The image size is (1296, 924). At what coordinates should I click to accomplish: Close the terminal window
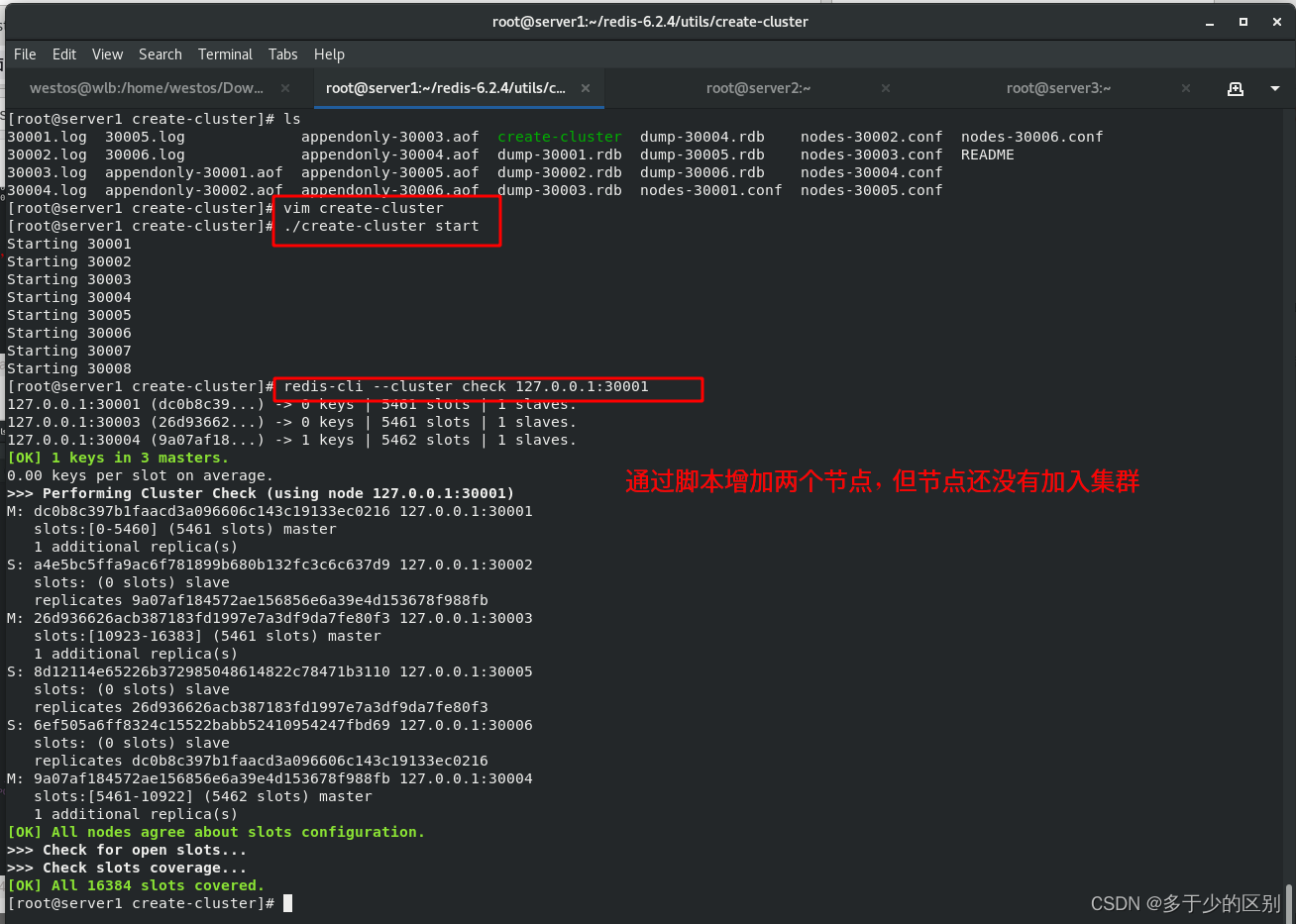coord(1277,22)
